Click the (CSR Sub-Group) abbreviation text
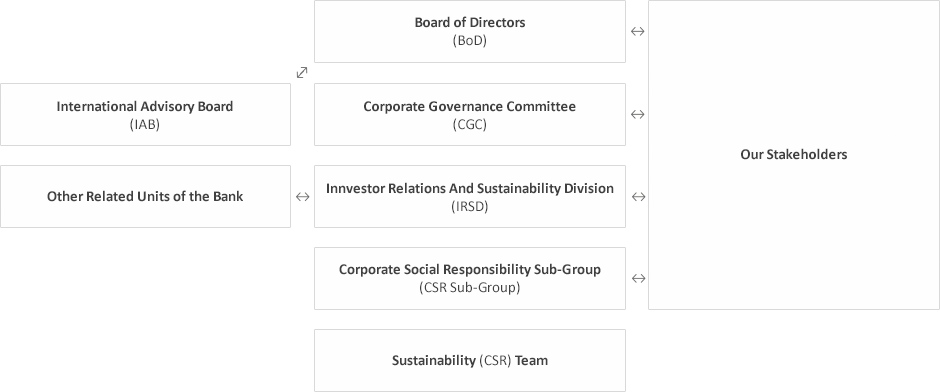This screenshot has height=392, width=940. coord(469,288)
